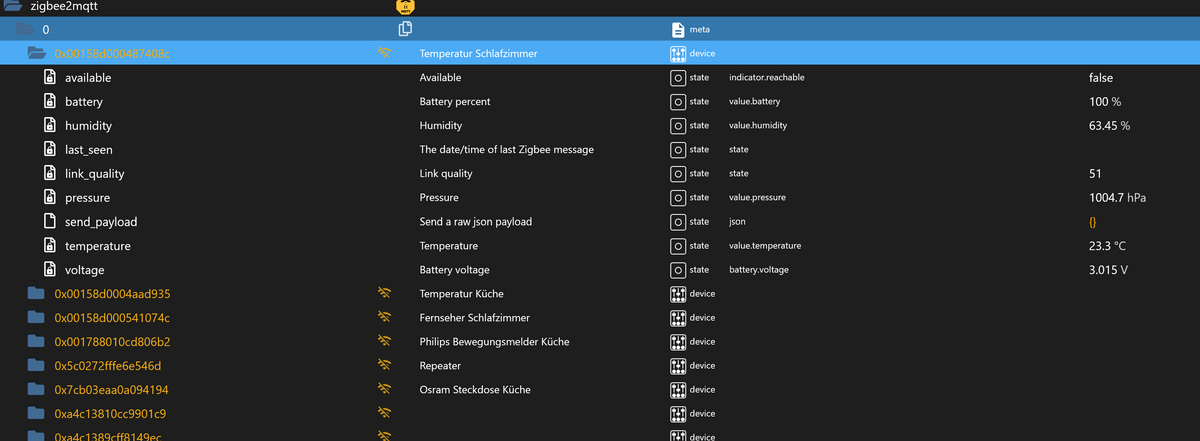
Task: Click the indicator.reachable role text
Action: point(767,77)
